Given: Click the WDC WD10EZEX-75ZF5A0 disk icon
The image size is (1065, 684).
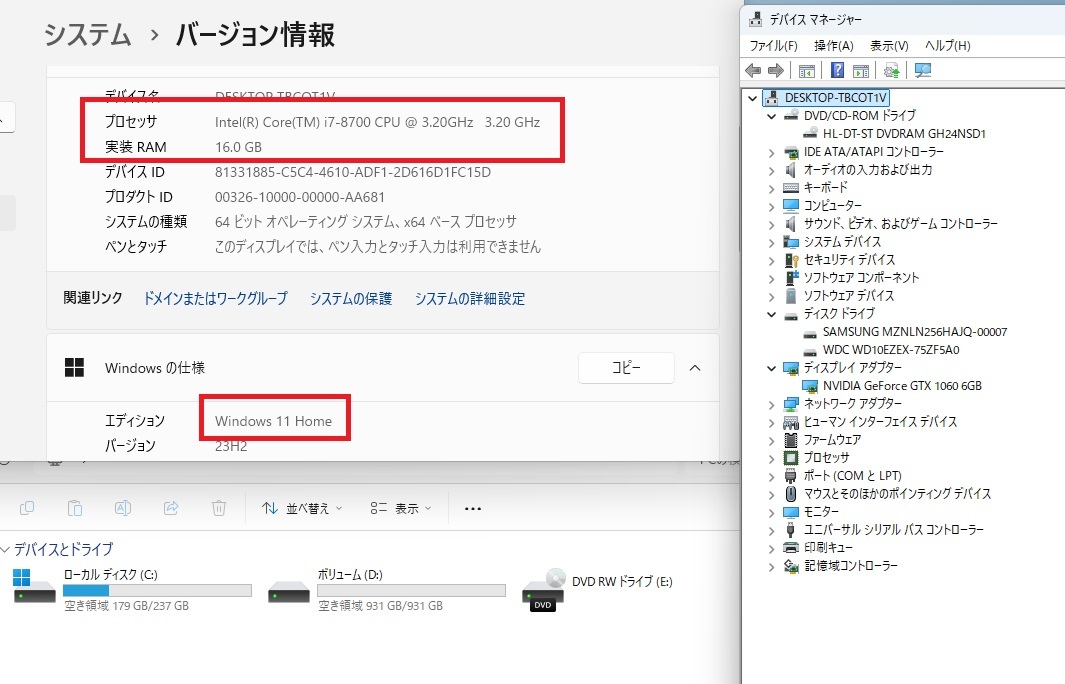Looking at the screenshot, I should 810,351.
